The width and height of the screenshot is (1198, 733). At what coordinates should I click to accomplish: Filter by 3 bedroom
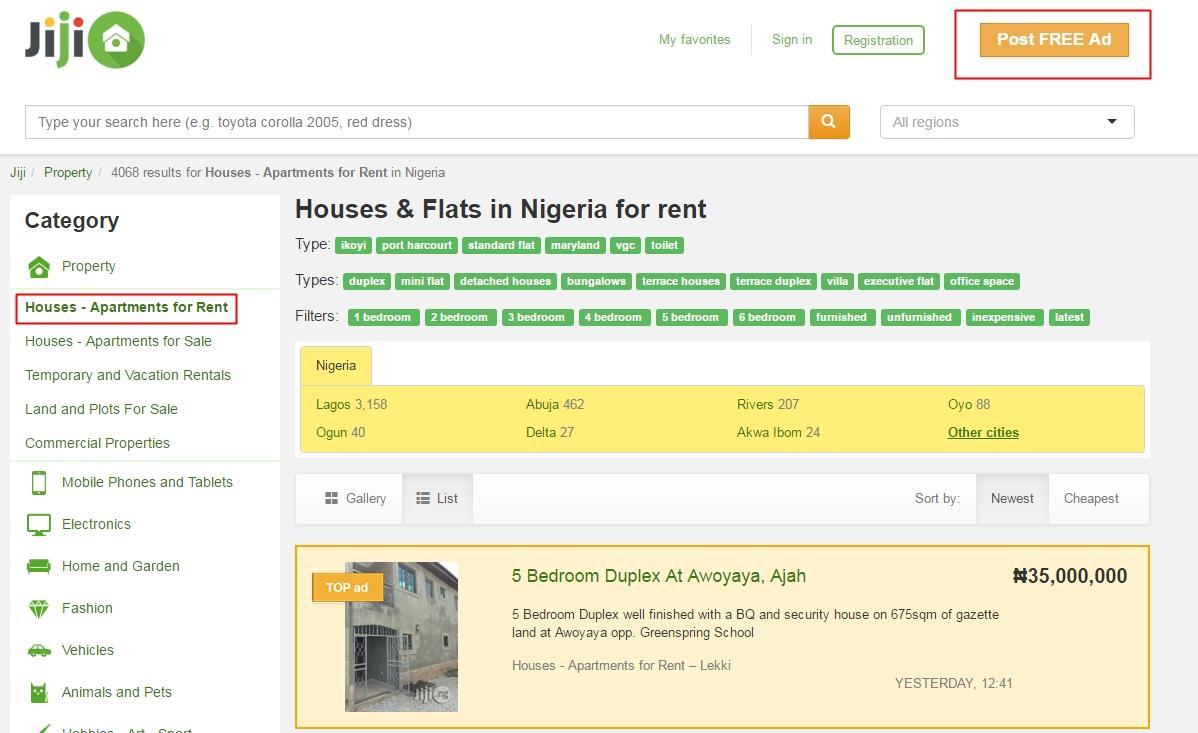(537, 317)
